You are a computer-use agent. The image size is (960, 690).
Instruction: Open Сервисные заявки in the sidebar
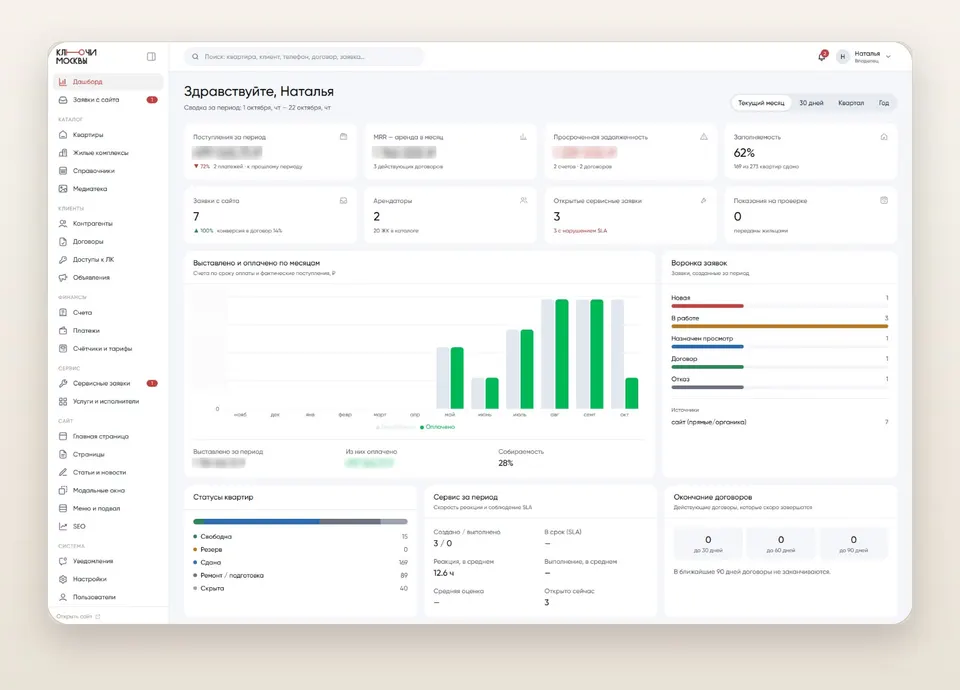108,383
